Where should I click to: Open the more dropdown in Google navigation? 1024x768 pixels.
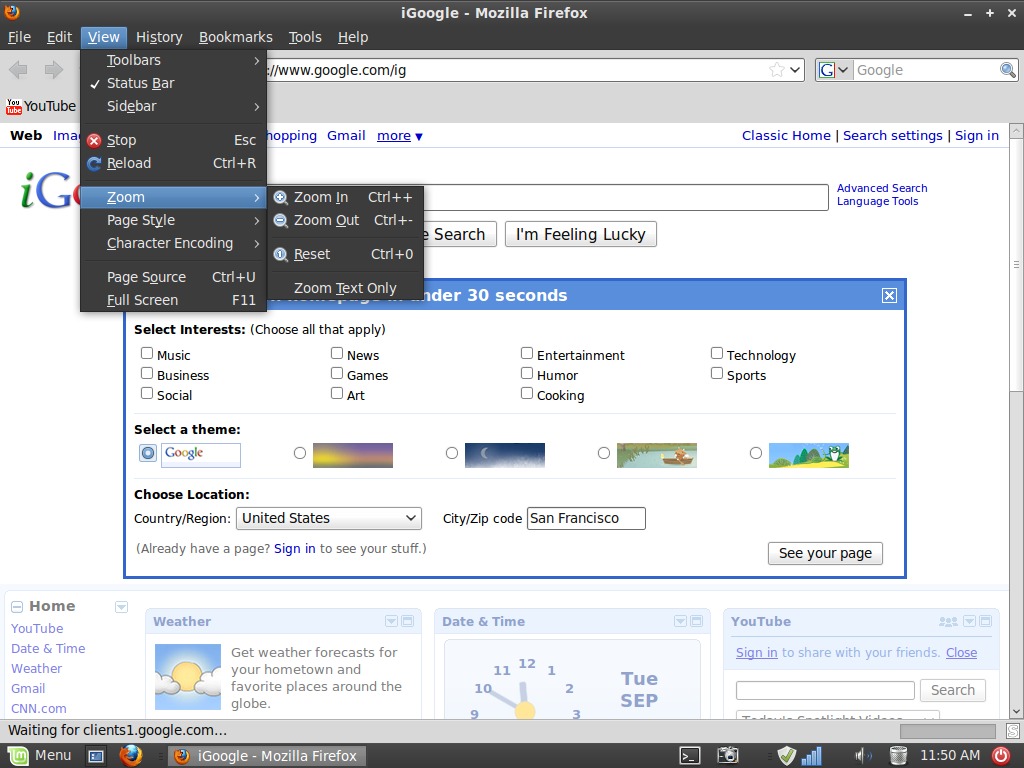click(400, 136)
